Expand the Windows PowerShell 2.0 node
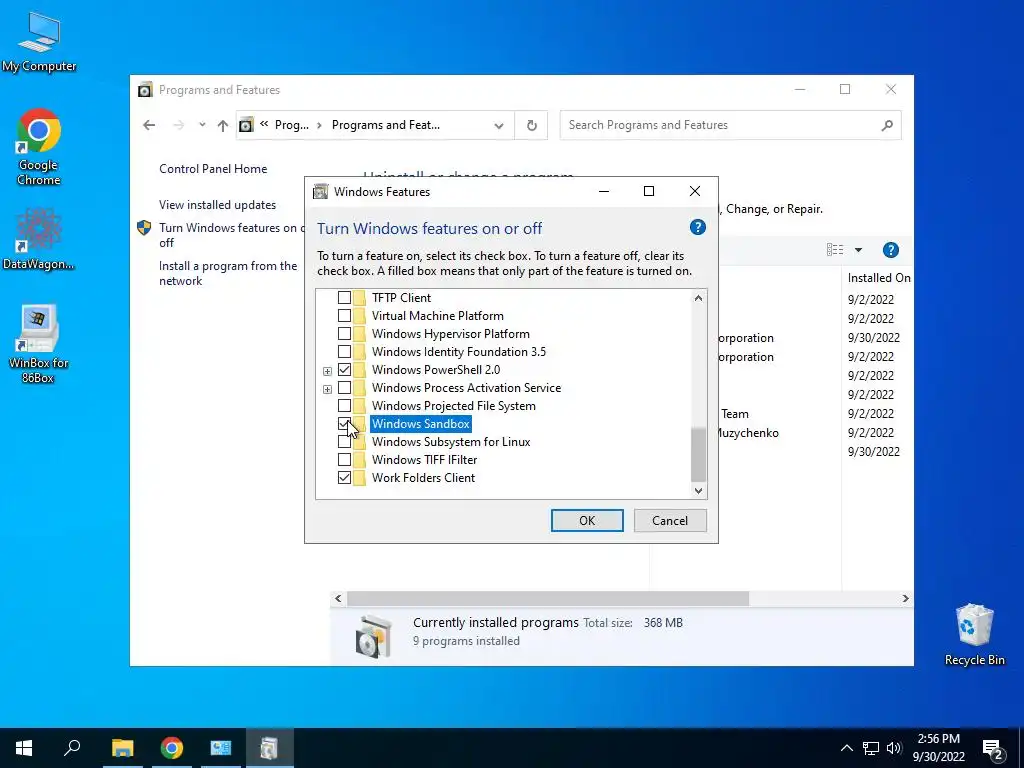This screenshot has width=1024, height=768. [327, 371]
